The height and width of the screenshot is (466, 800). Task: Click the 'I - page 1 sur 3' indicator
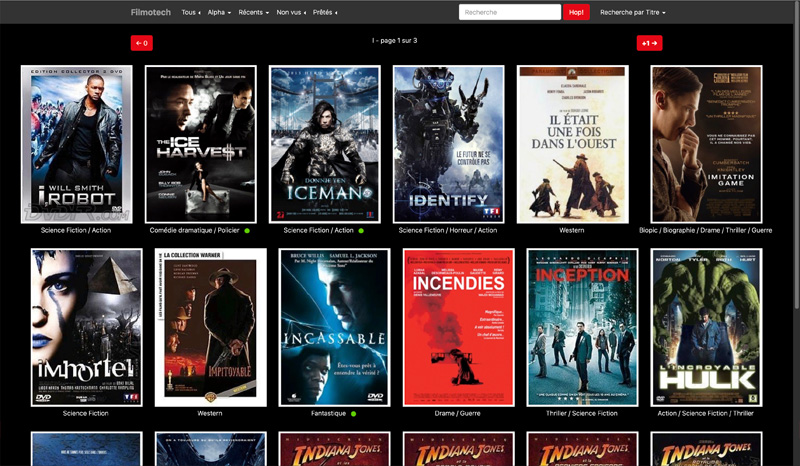(394, 40)
